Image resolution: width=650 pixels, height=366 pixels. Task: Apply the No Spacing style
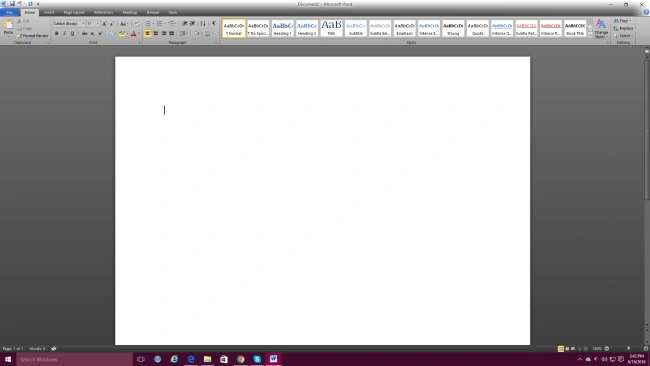tap(258, 28)
